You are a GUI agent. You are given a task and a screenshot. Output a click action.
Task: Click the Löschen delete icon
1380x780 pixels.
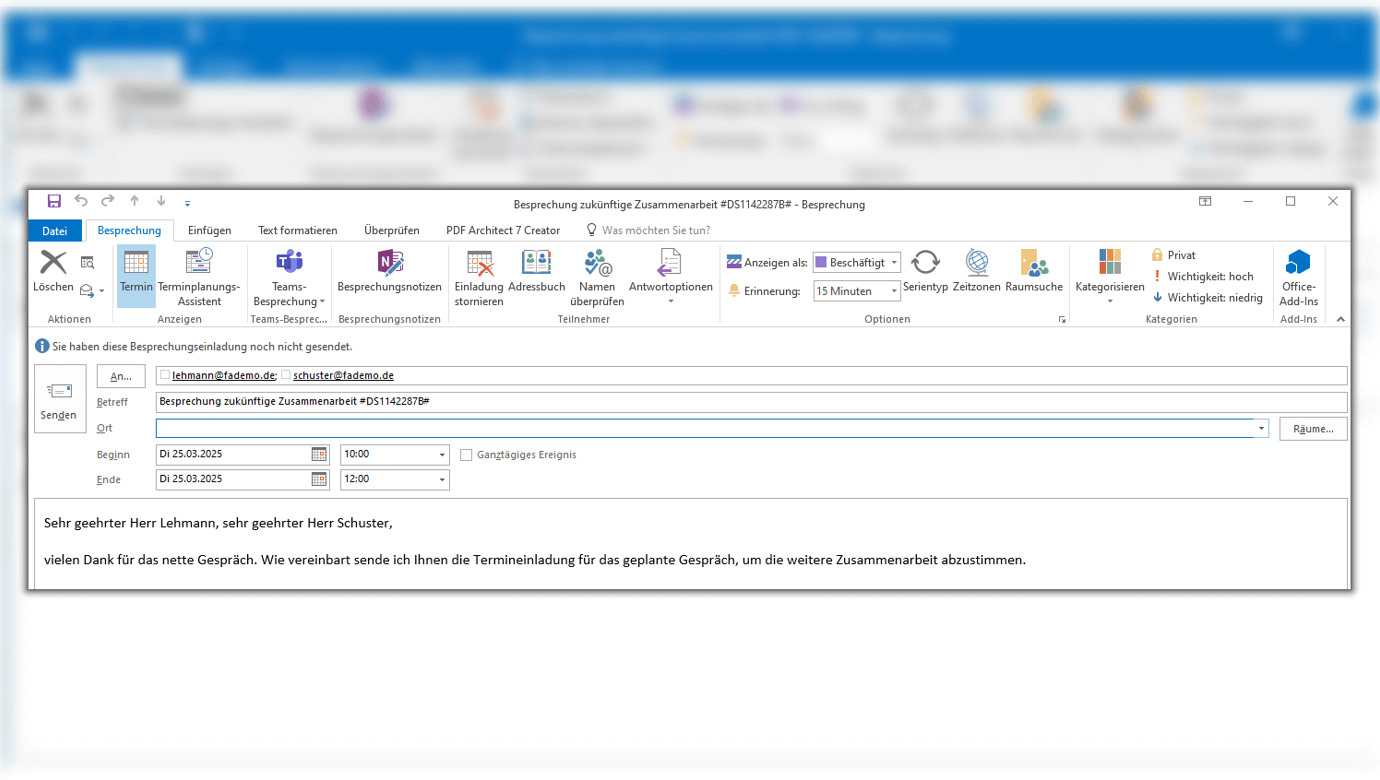coord(53,264)
